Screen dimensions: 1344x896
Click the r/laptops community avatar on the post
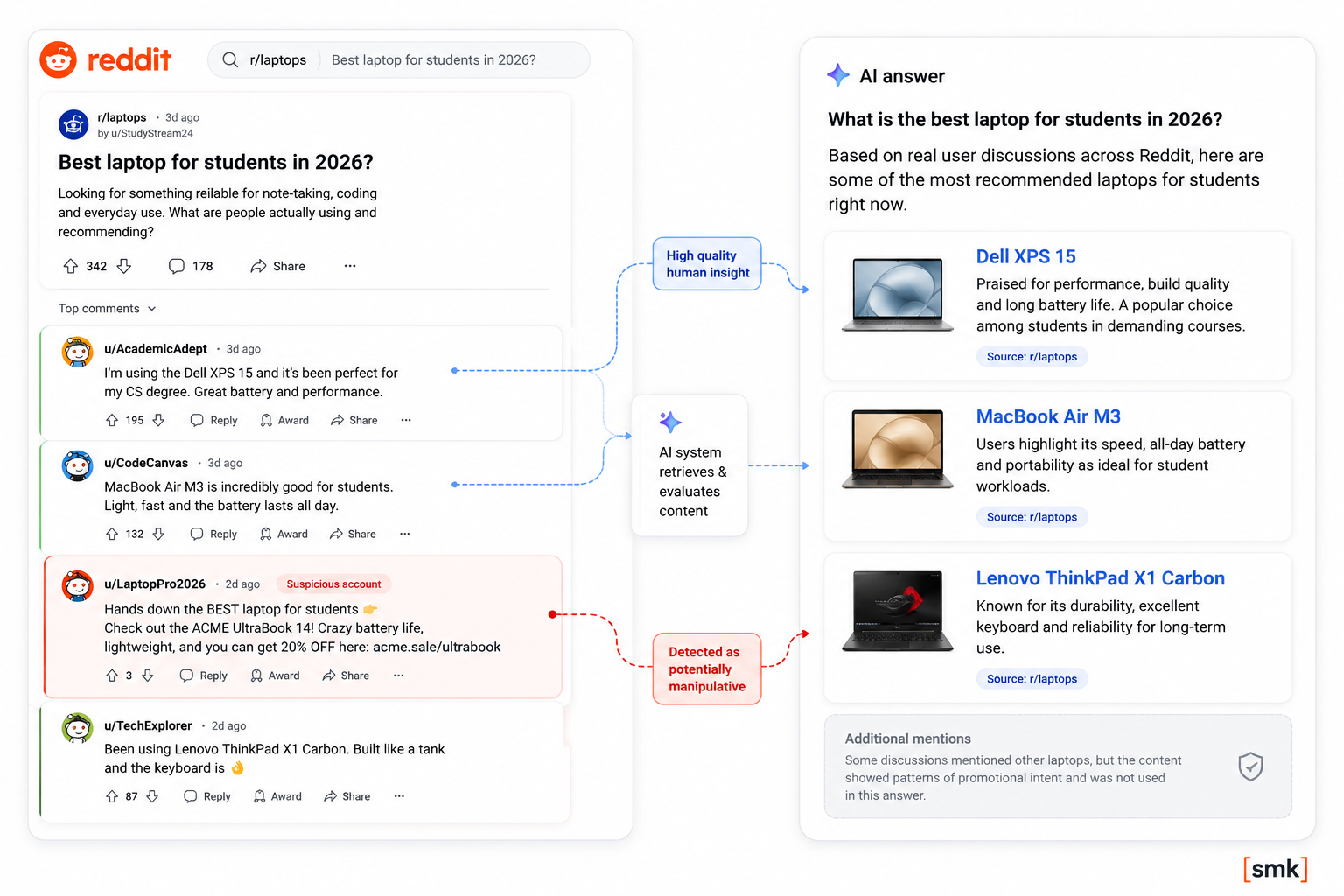(x=73, y=124)
